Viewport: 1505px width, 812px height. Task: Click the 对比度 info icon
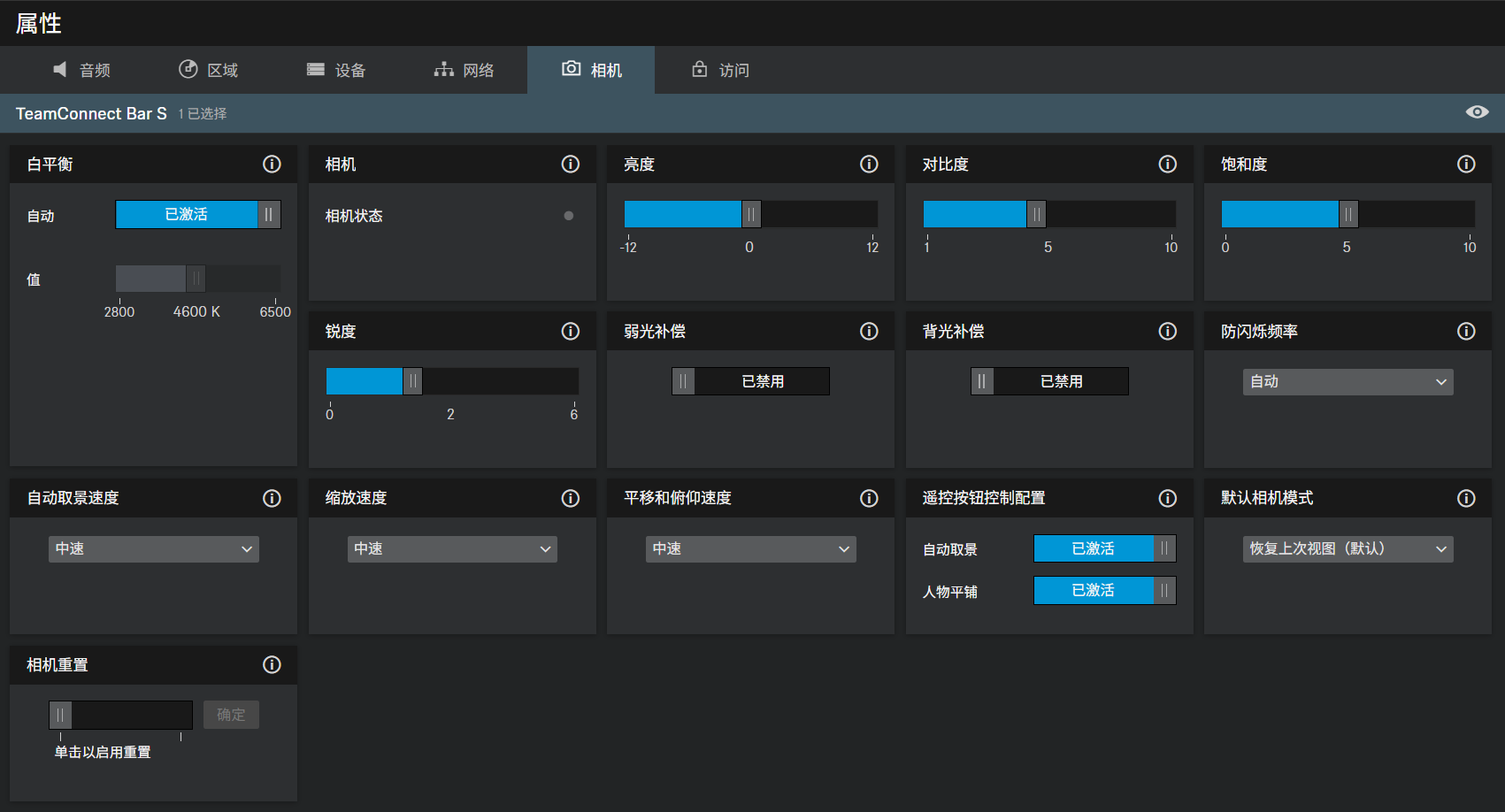[x=1167, y=165]
